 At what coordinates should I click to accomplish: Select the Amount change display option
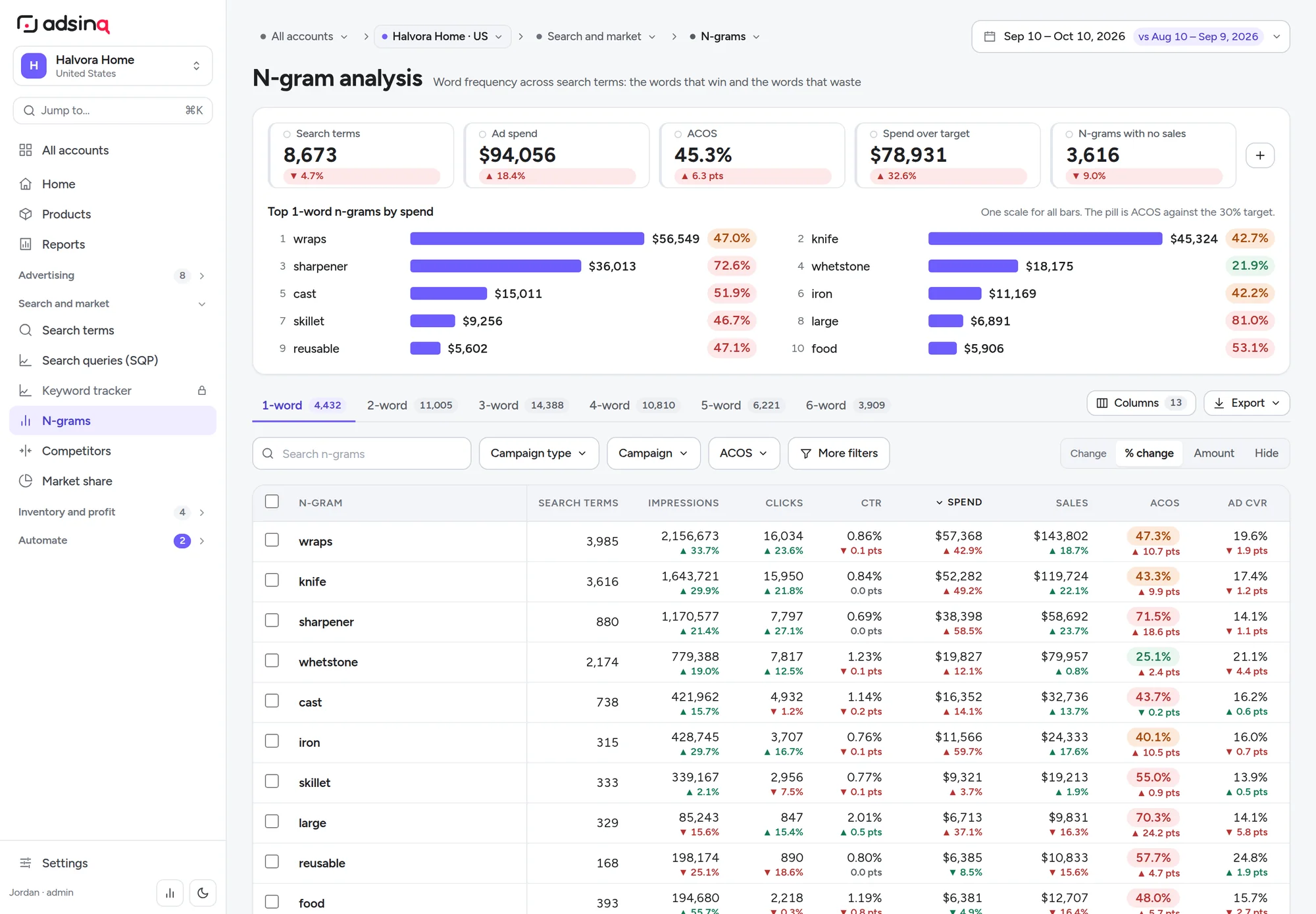tap(1213, 453)
